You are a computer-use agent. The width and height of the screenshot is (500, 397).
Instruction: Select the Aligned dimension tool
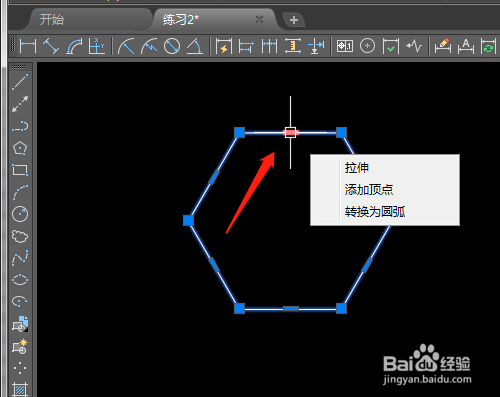[51, 46]
